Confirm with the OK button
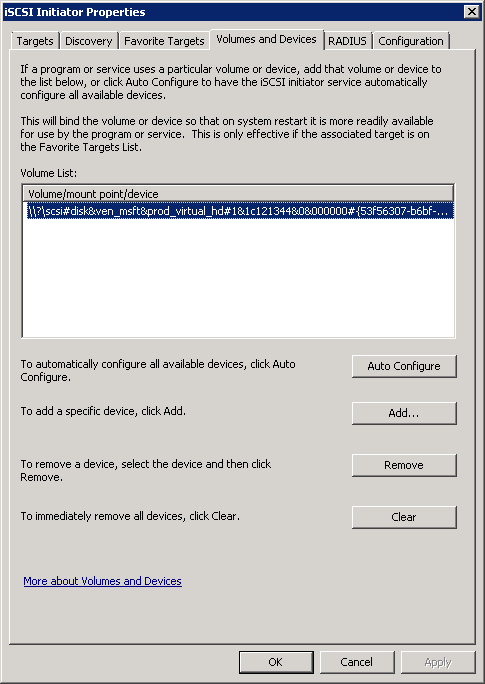This screenshot has width=485, height=684. pos(276,662)
